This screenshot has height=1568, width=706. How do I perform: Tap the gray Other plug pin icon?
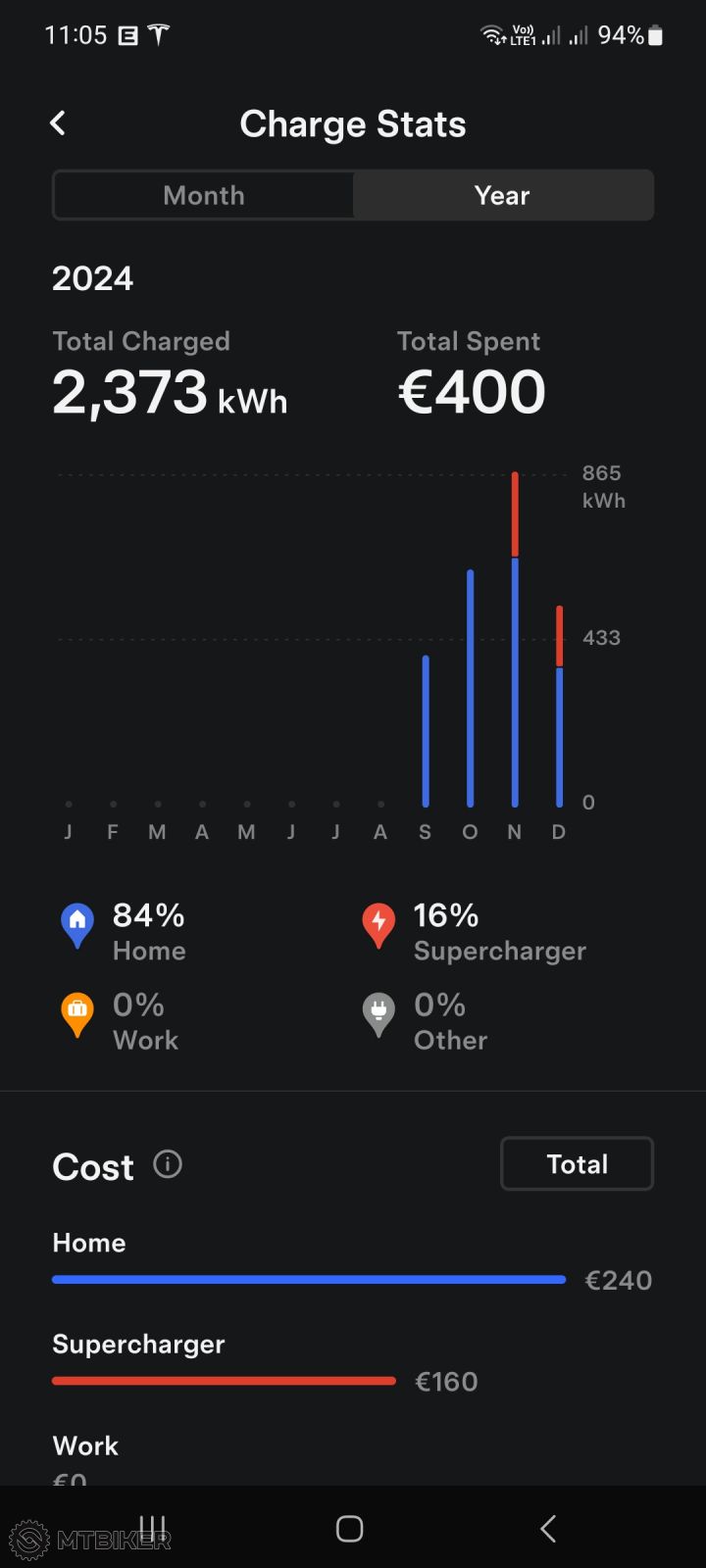point(378,1013)
